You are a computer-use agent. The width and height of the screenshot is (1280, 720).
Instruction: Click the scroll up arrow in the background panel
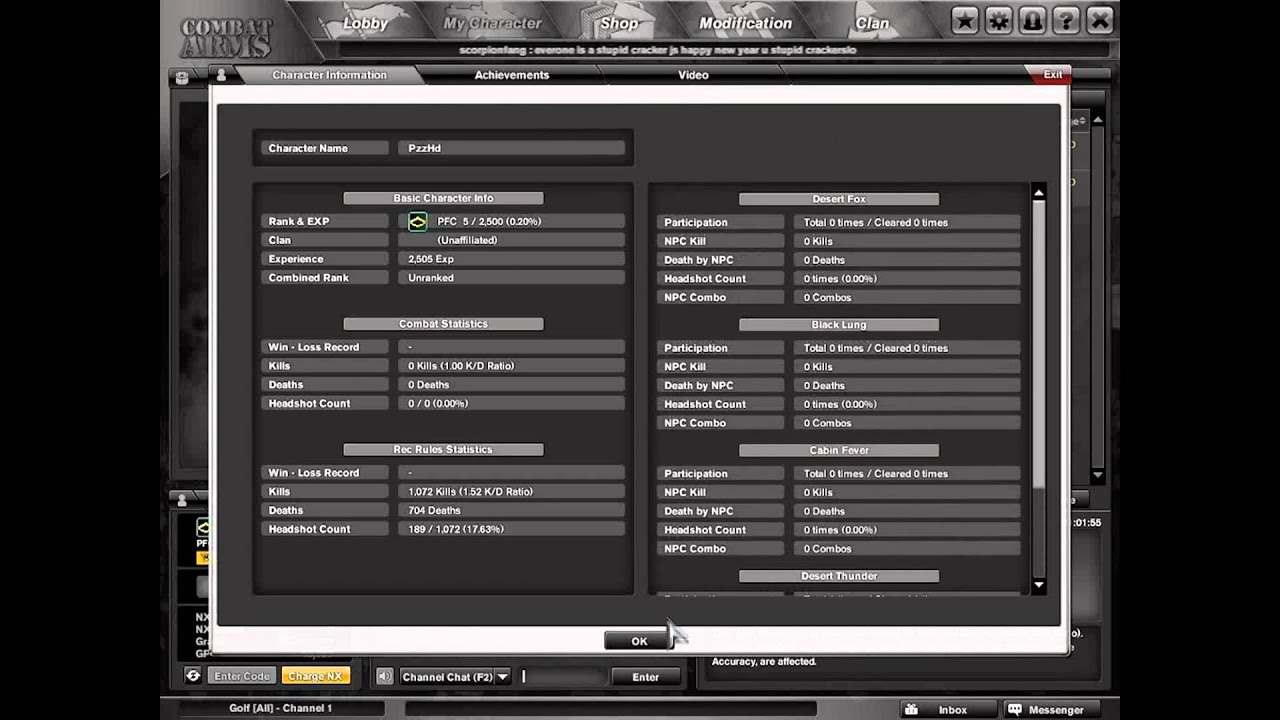coord(1097,121)
